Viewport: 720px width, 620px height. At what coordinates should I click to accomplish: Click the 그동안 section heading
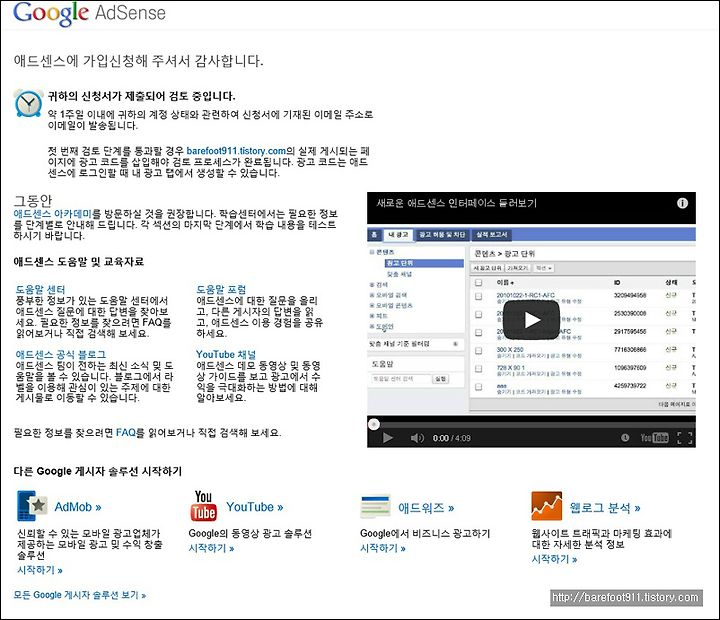pos(33,201)
